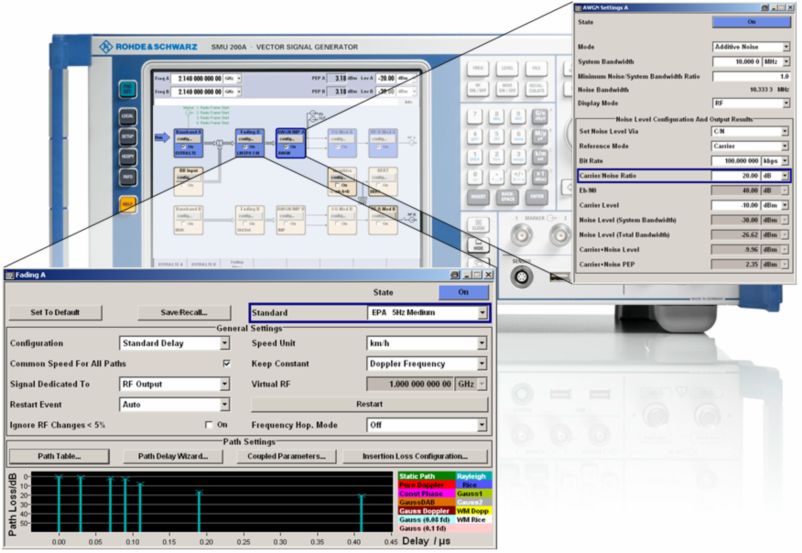Viewport: 802px width, 553px height.
Task: Push the yellow HELP key on front panel
Action: pyautogui.click(x=127, y=205)
